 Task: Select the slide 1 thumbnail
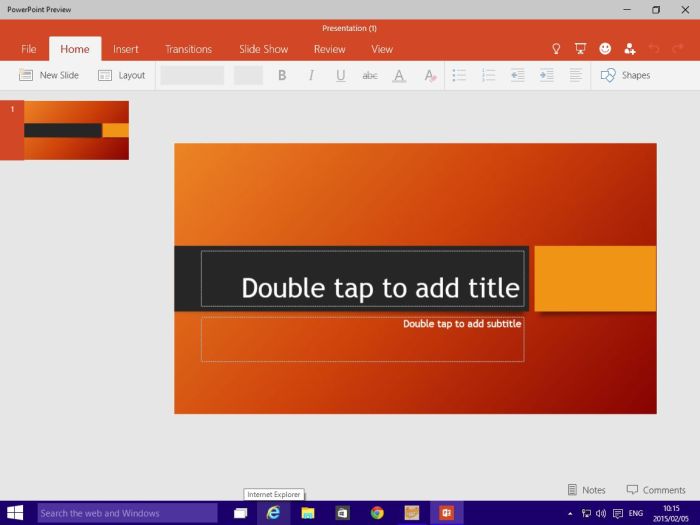[76, 130]
